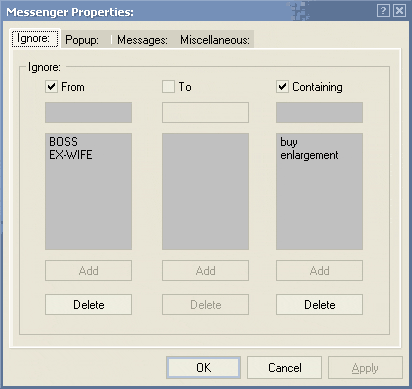This screenshot has width=412, height=389.
Task: Enable the To checkbox
Action: coord(168,87)
